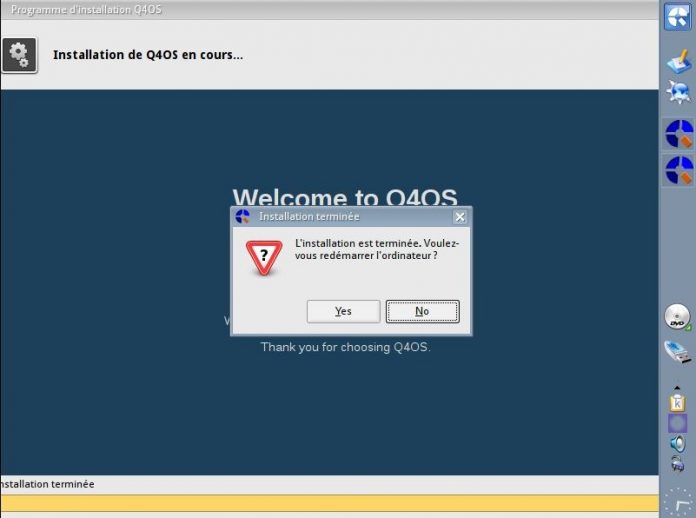Close the Installation terminée dialog
The width and height of the screenshot is (696, 518).
tap(460, 217)
